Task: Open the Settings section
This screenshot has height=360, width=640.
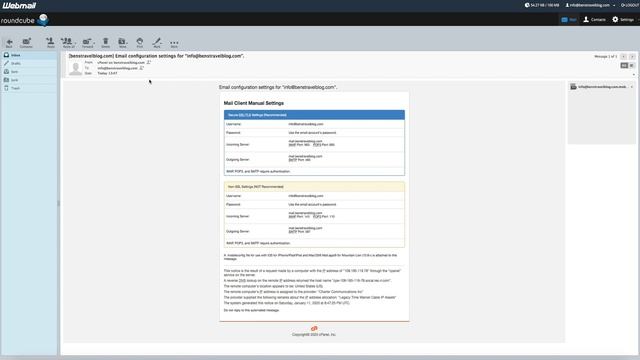Action: click(x=623, y=20)
